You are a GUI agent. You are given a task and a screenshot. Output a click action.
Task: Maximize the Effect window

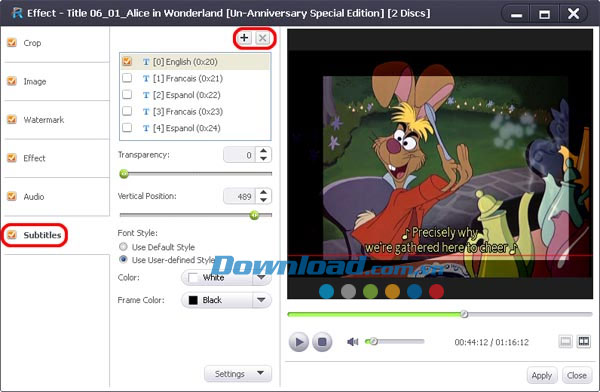point(544,14)
